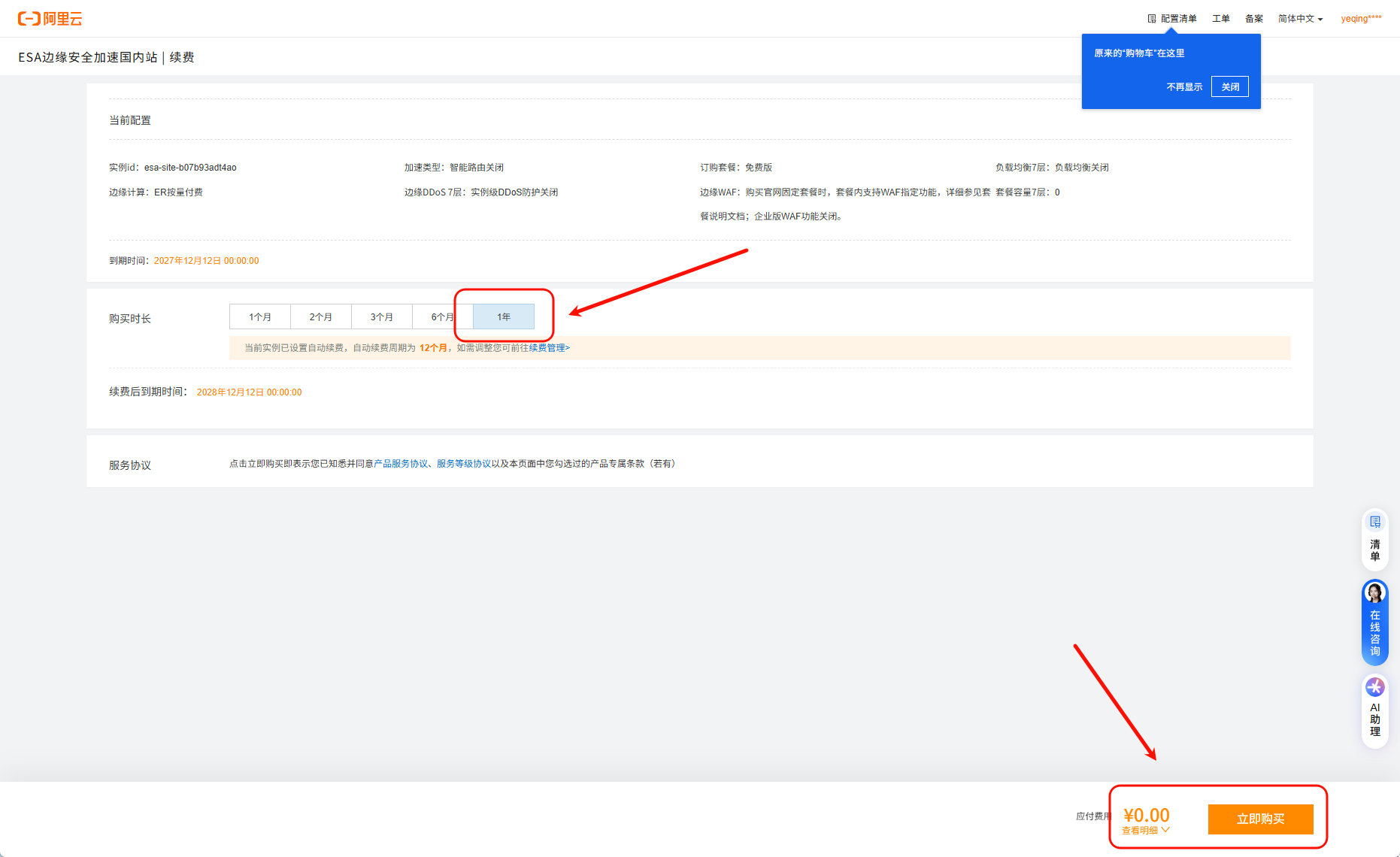Open the 产品服务协议 link
This screenshot has height=857, width=1400.
pyautogui.click(x=401, y=464)
